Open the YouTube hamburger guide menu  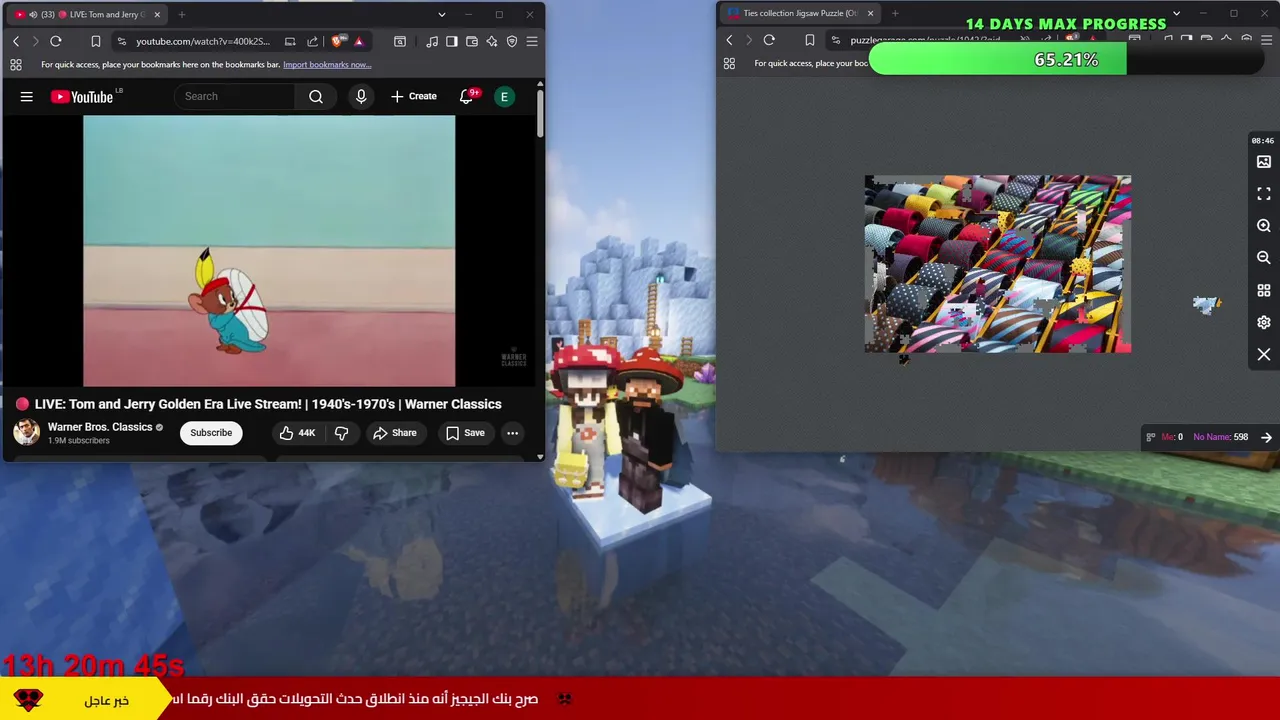click(27, 97)
